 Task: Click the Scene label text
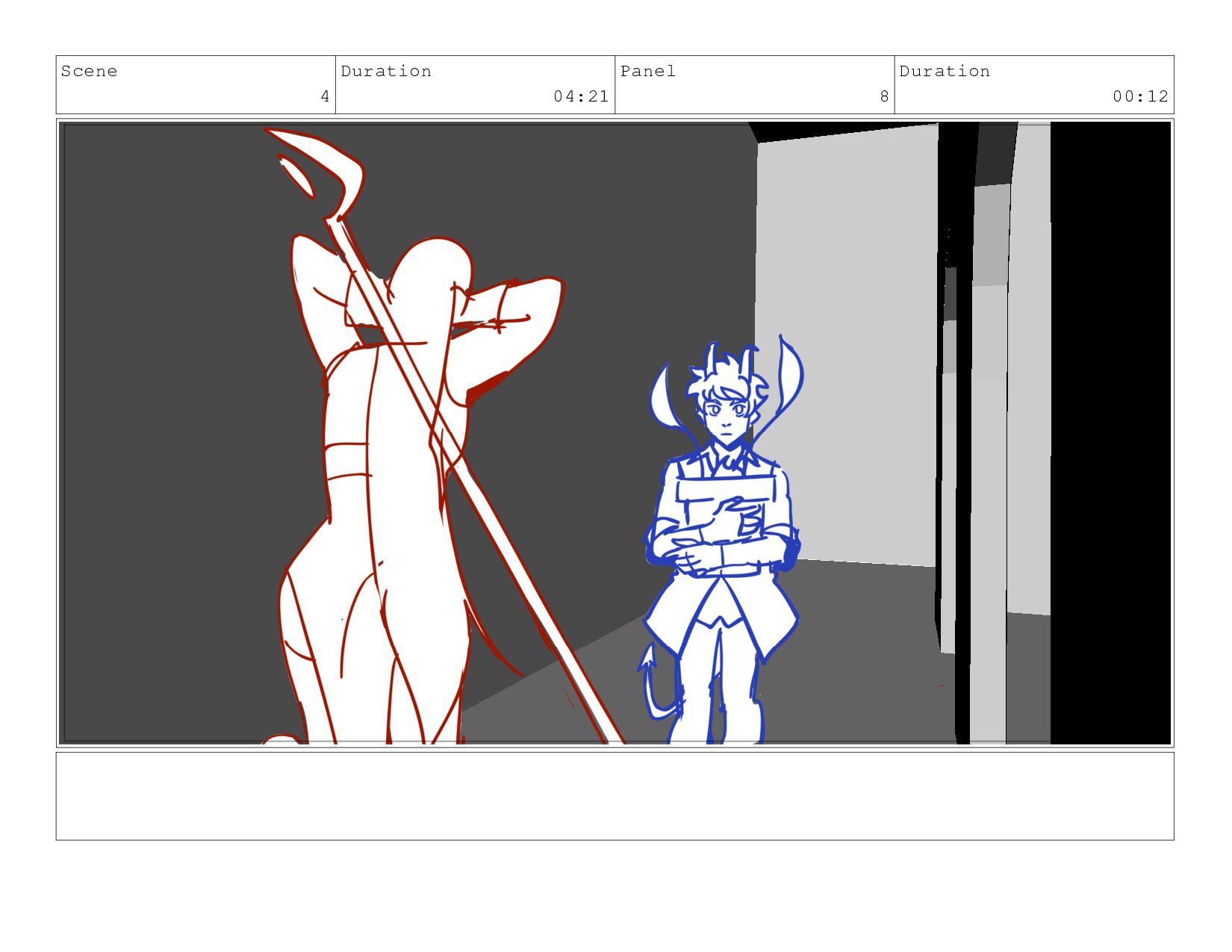(89, 72)
